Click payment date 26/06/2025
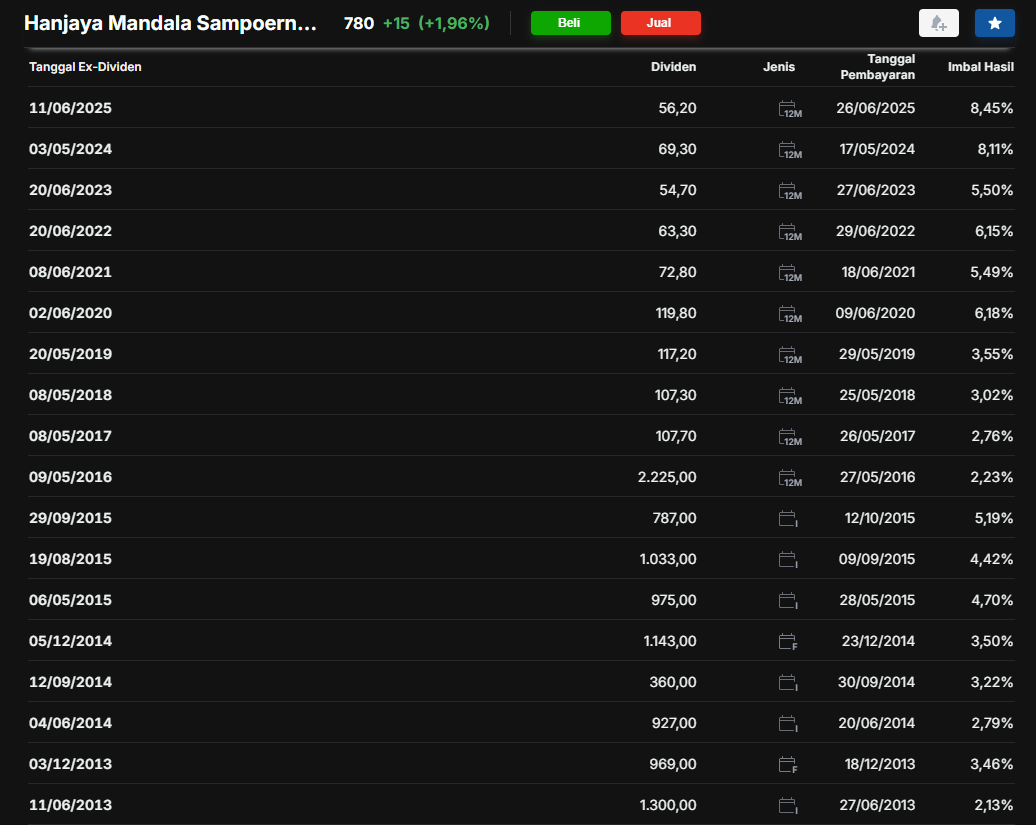Image resolution: width=1036 pixels, height=825 pixels. pyautogui.click(x=875, y=108)
